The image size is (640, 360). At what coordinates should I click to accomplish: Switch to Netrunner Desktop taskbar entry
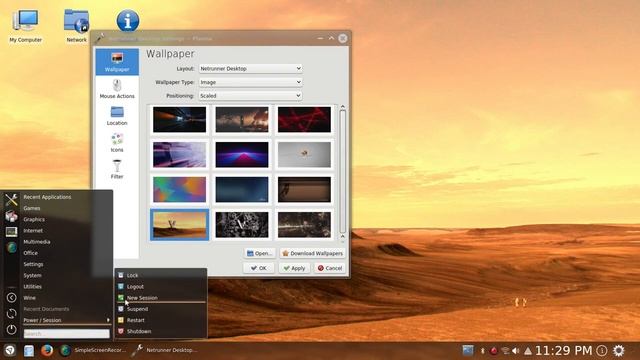[x=165, y=350]
